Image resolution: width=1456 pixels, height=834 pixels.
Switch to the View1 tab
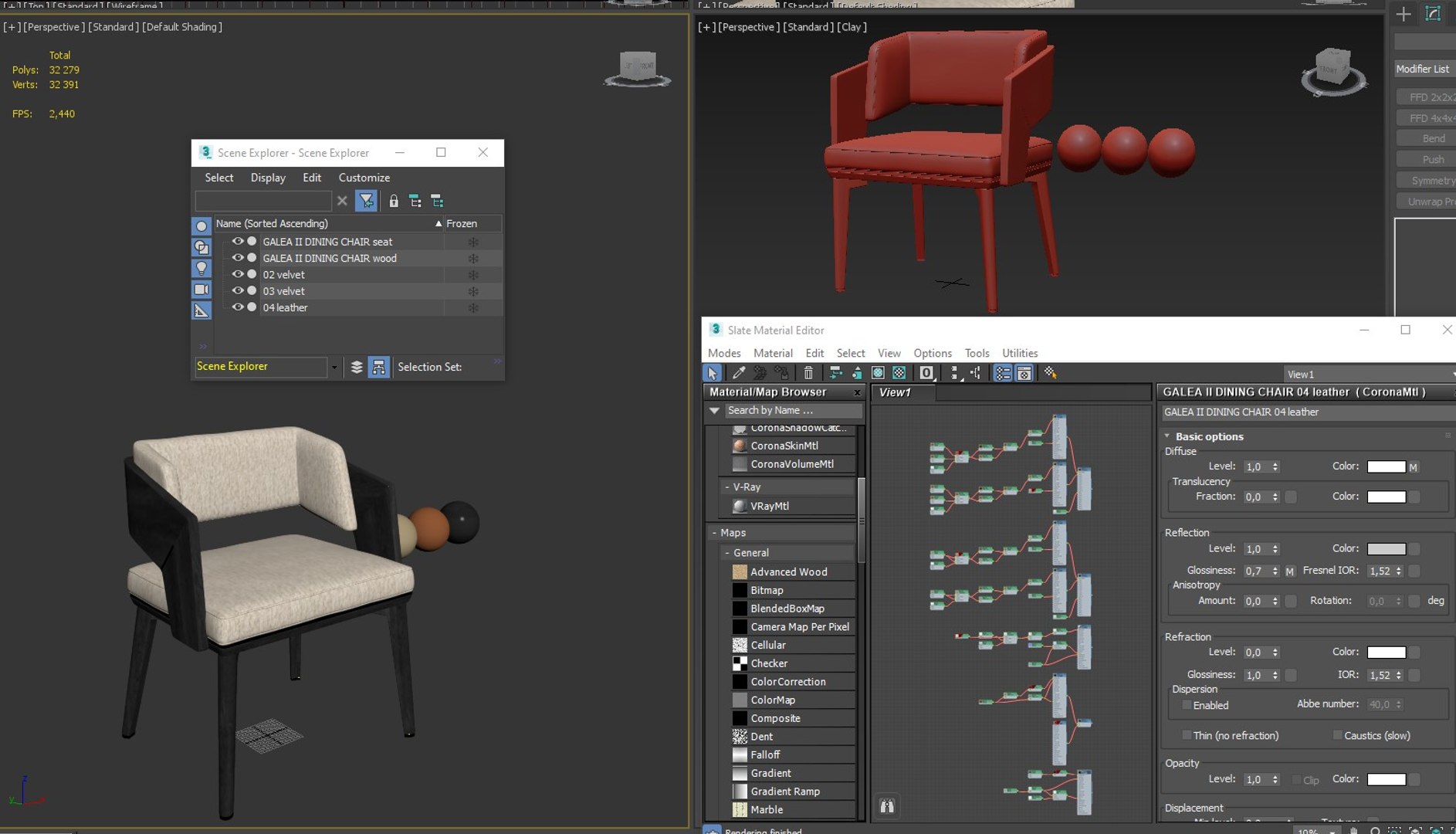pyautogui.click(x=896, y=392)
